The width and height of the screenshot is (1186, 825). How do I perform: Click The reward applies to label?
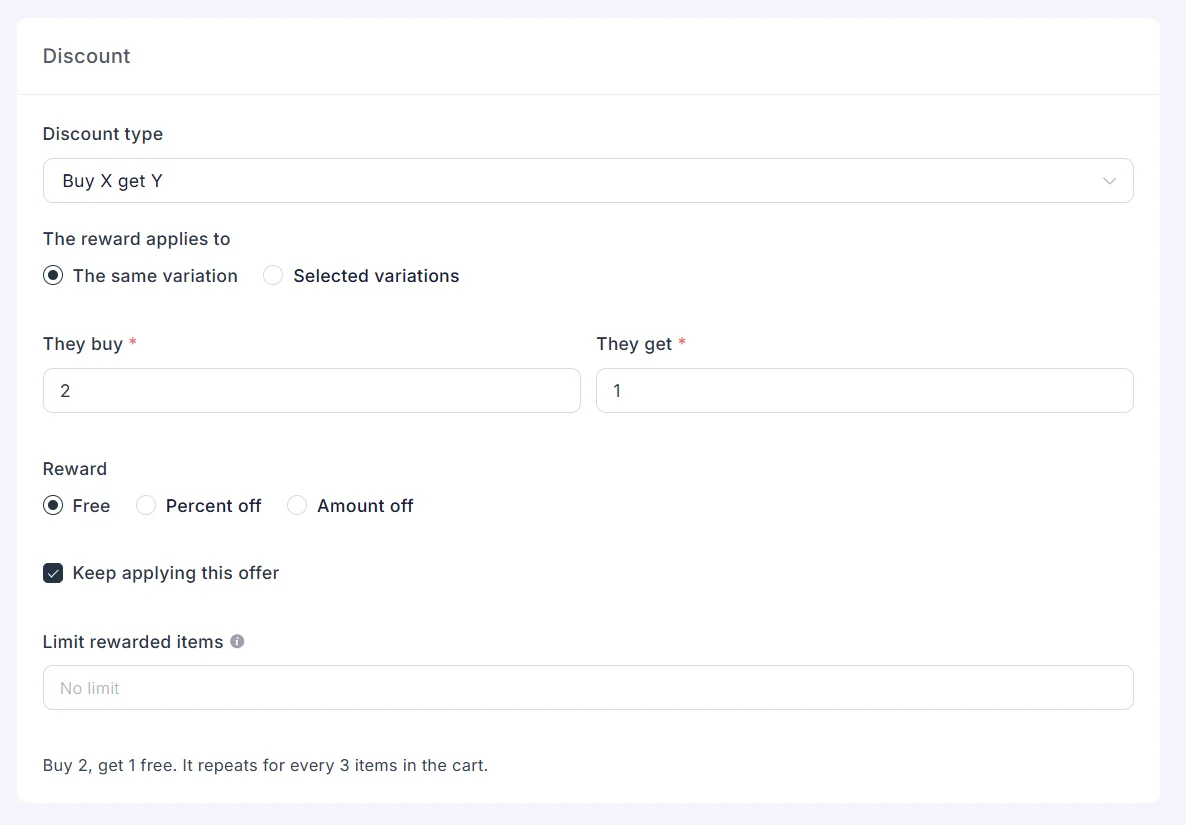click(x=136, y=239)
